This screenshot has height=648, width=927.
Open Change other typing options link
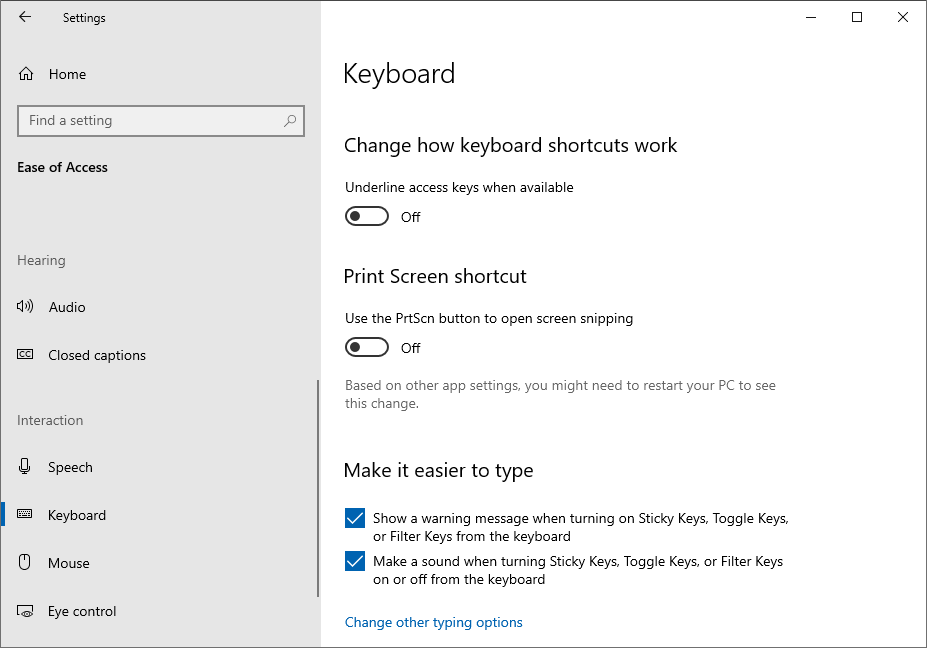433,622
